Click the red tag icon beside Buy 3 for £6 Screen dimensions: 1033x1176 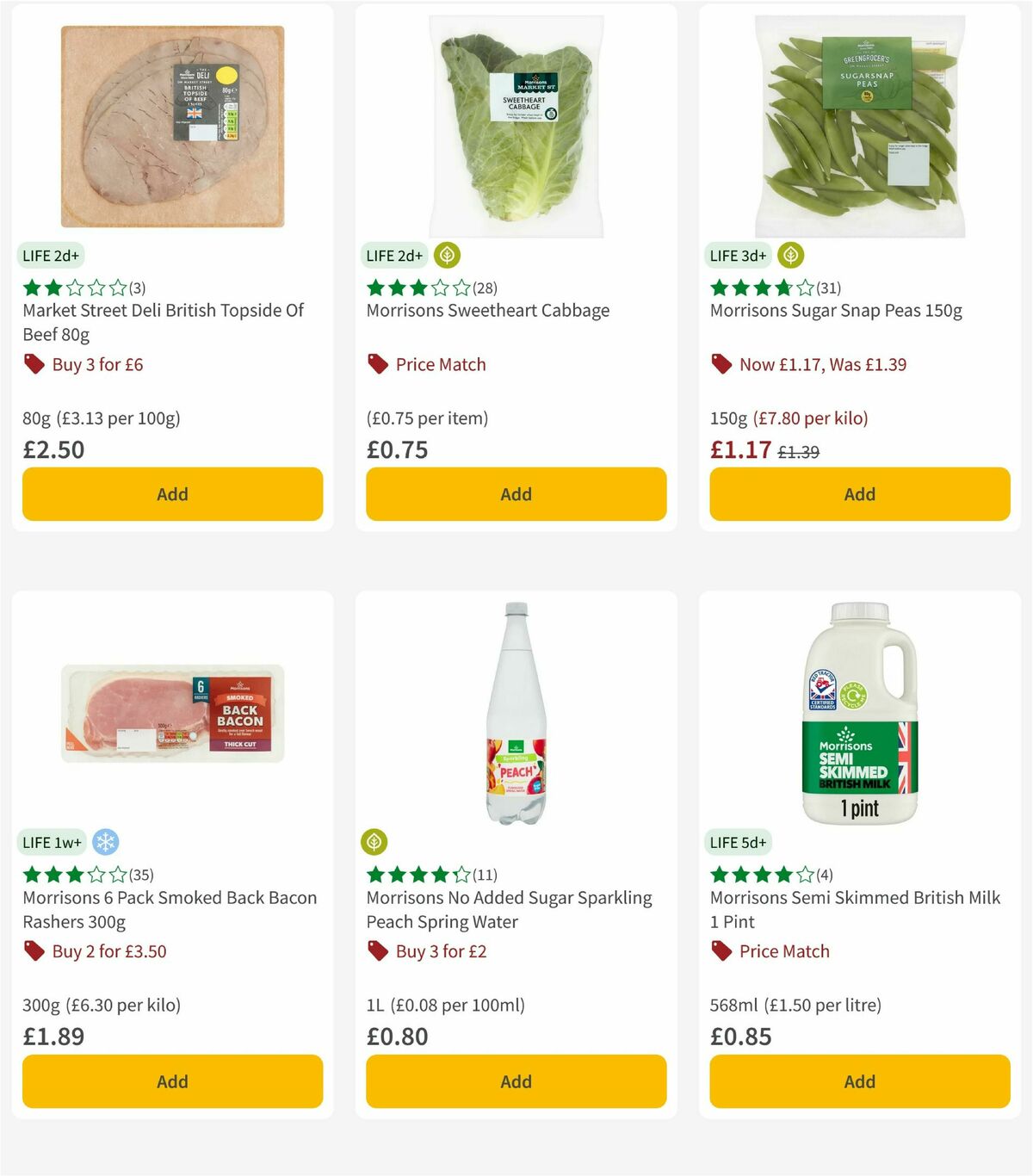click(x=34, y=364)
